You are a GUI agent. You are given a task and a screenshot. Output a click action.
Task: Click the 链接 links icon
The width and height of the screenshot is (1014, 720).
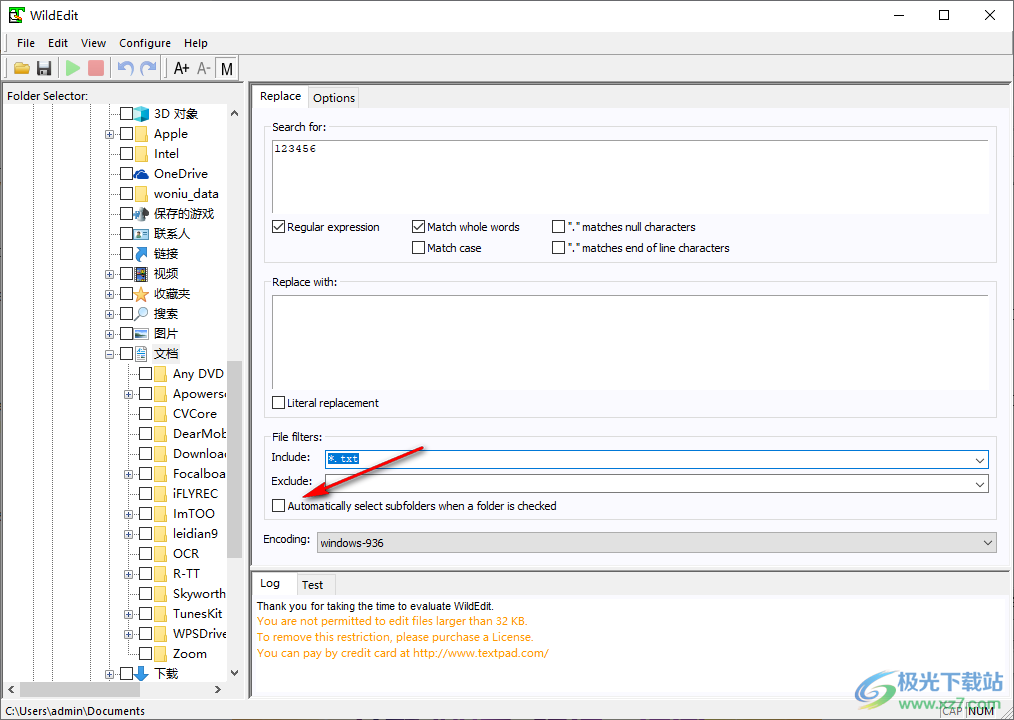click(x=142, y=254)
